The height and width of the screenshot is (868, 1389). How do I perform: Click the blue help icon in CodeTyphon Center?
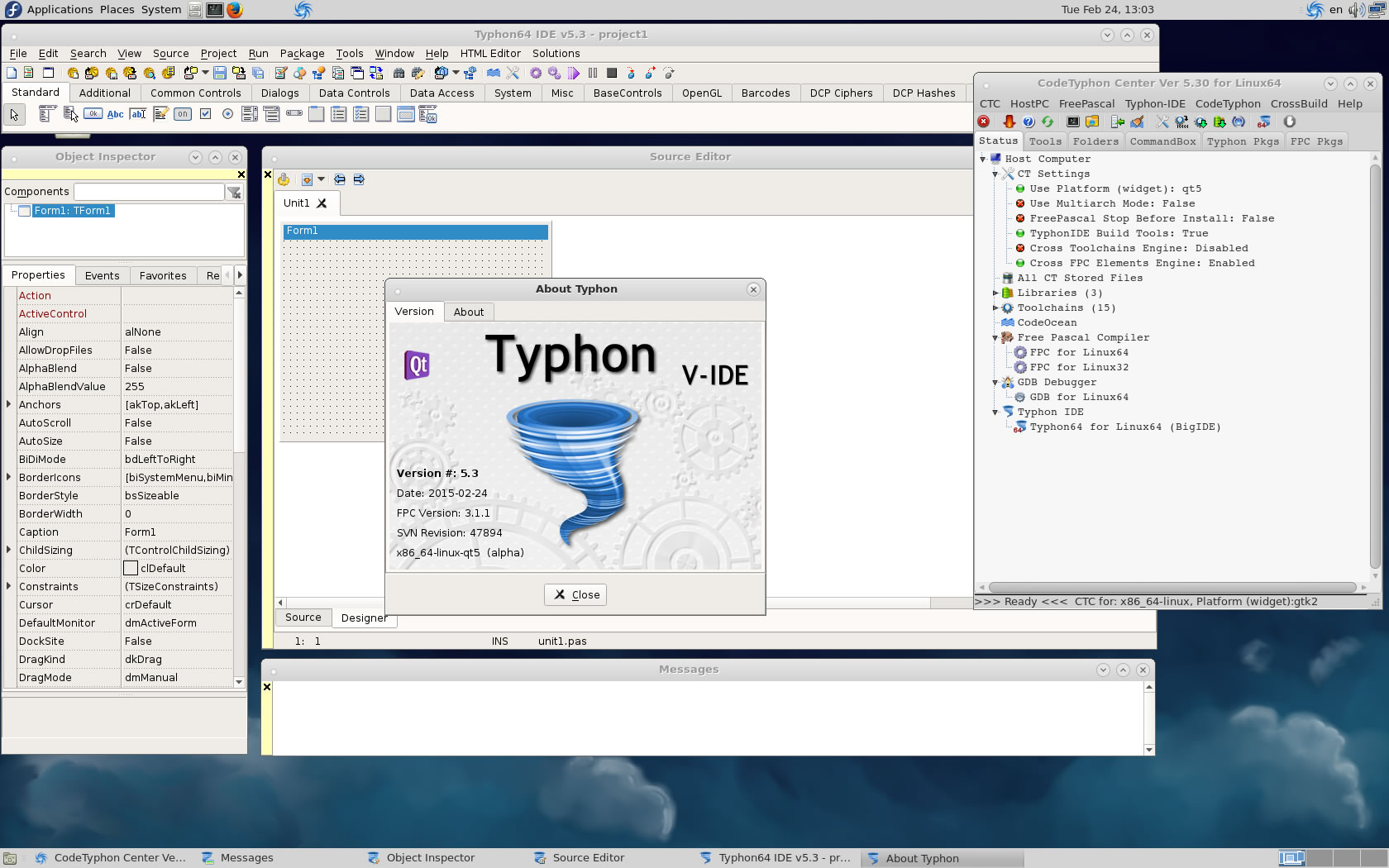point(1029,122)
